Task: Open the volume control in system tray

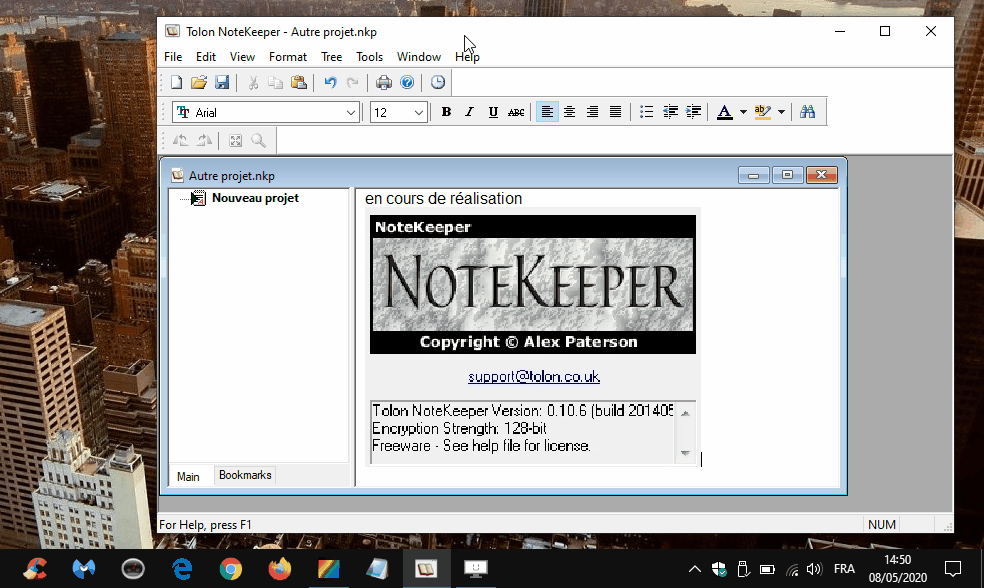Action: tap(814, 569)
